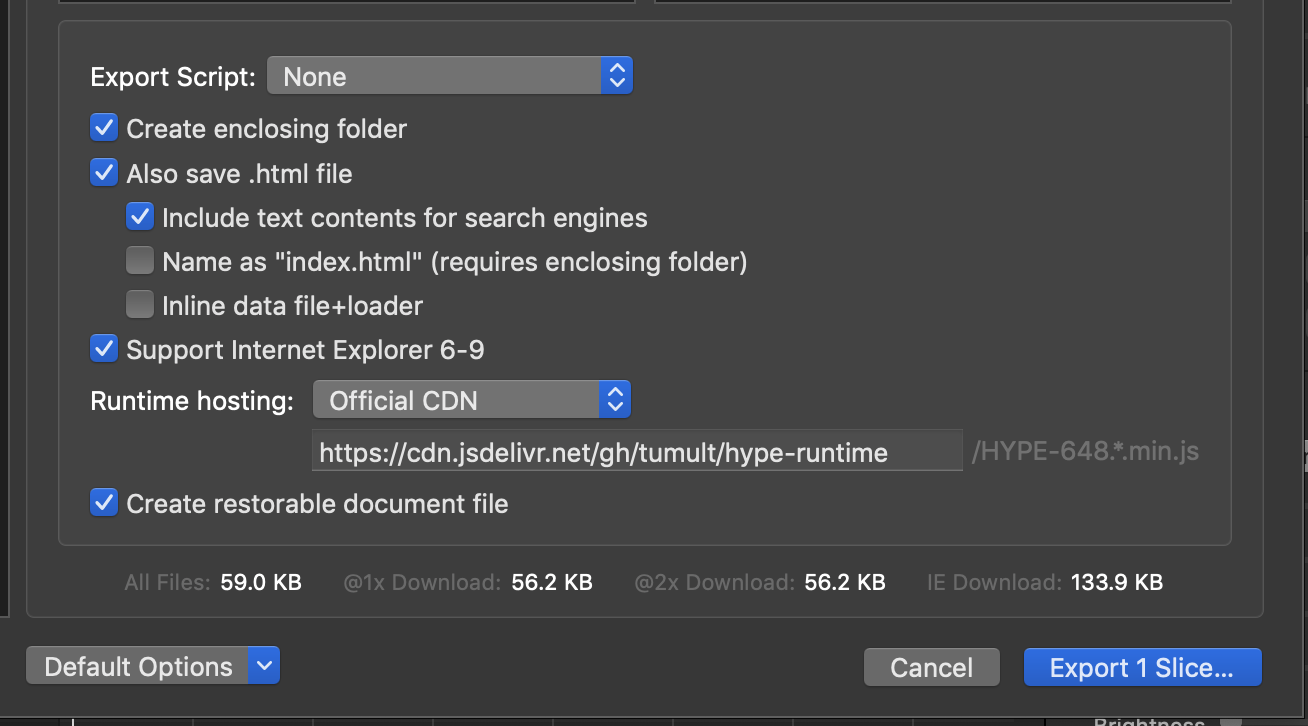Toggle Create enclosing folder checkbox
This screenshot has width=1308, height=726.
click(x=104, y=129)
